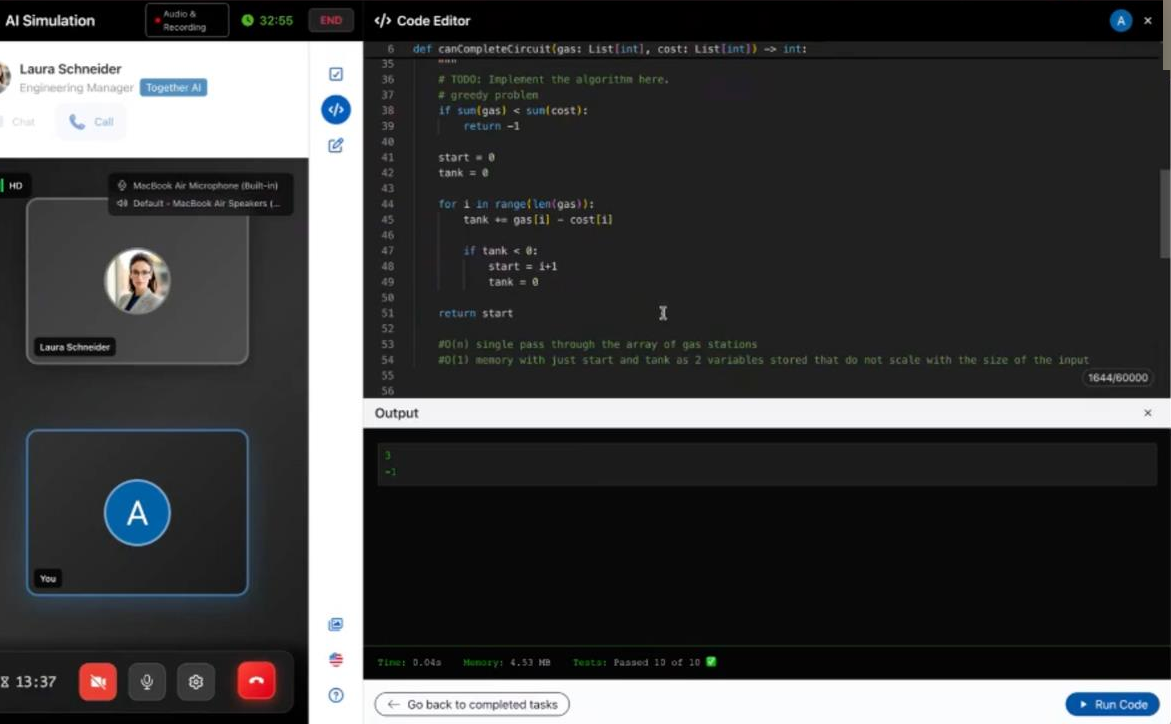Click the '# greedy problem' comment
The height and width of the screenshot is (724, 1171).
pyautogui.click(x=488, y=95)
